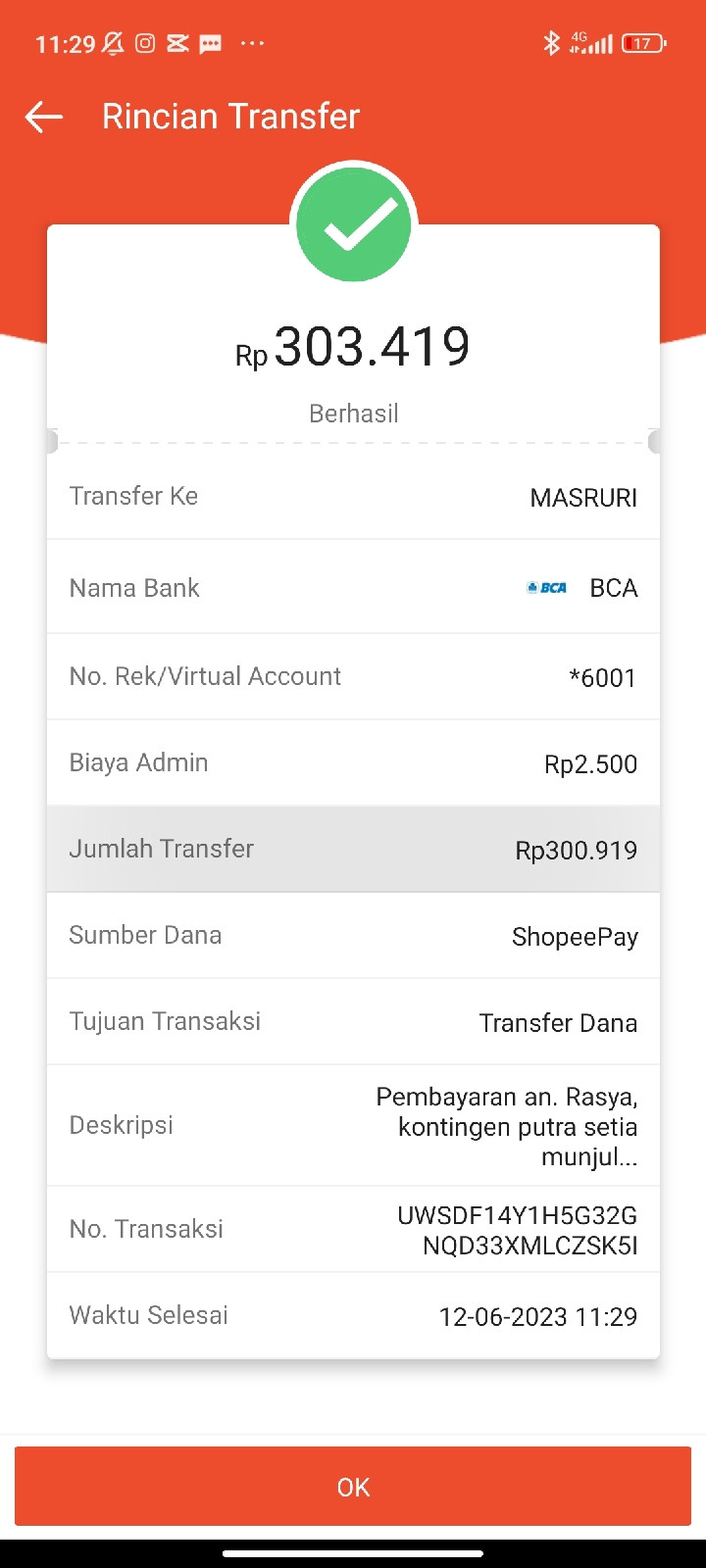Click the OK button
The height and width of the screenshot is (1568, 706).
coord(353,1487)
